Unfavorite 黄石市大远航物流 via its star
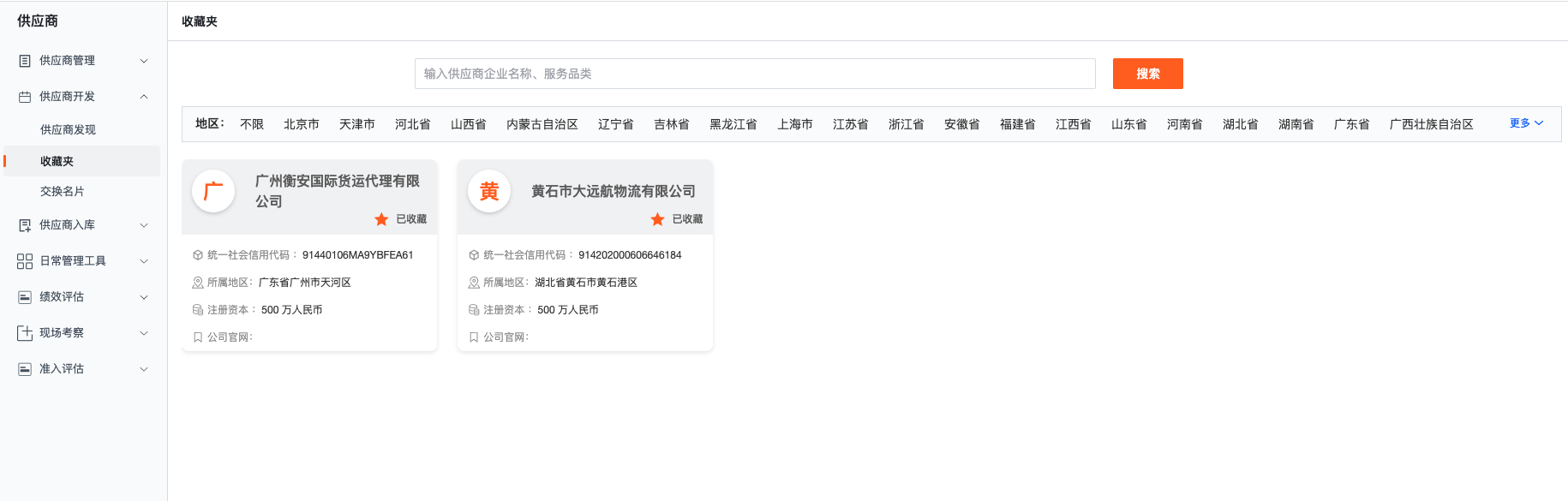The image size is (1568, 501). tap(657, 219)
